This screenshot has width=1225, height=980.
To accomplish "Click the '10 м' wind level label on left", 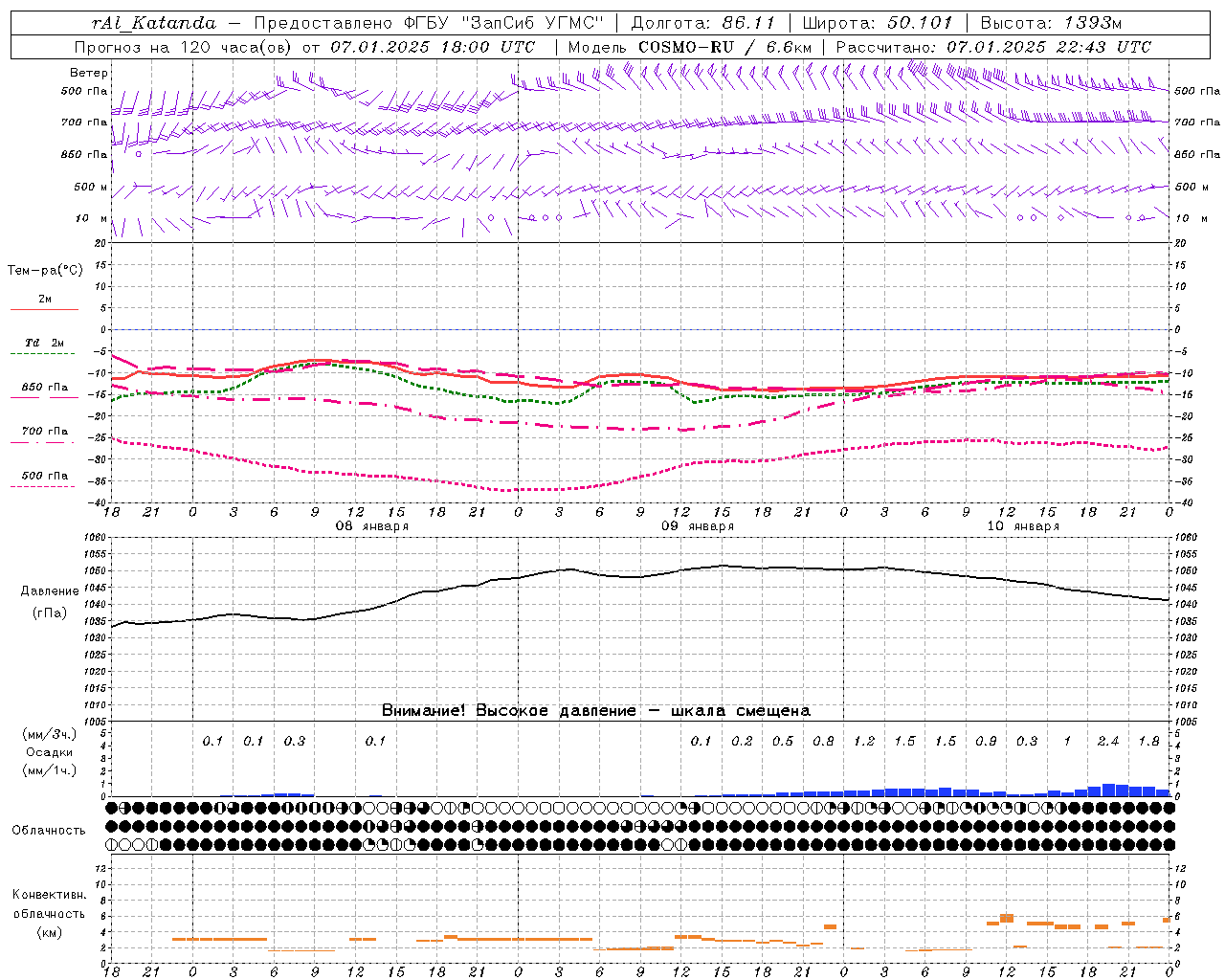I will click(92, 218).
